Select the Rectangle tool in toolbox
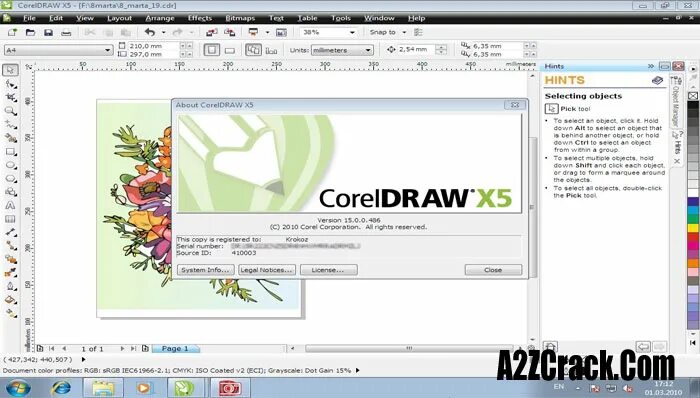The height and width of the screenshot is (398, 700). pos(10,152)
